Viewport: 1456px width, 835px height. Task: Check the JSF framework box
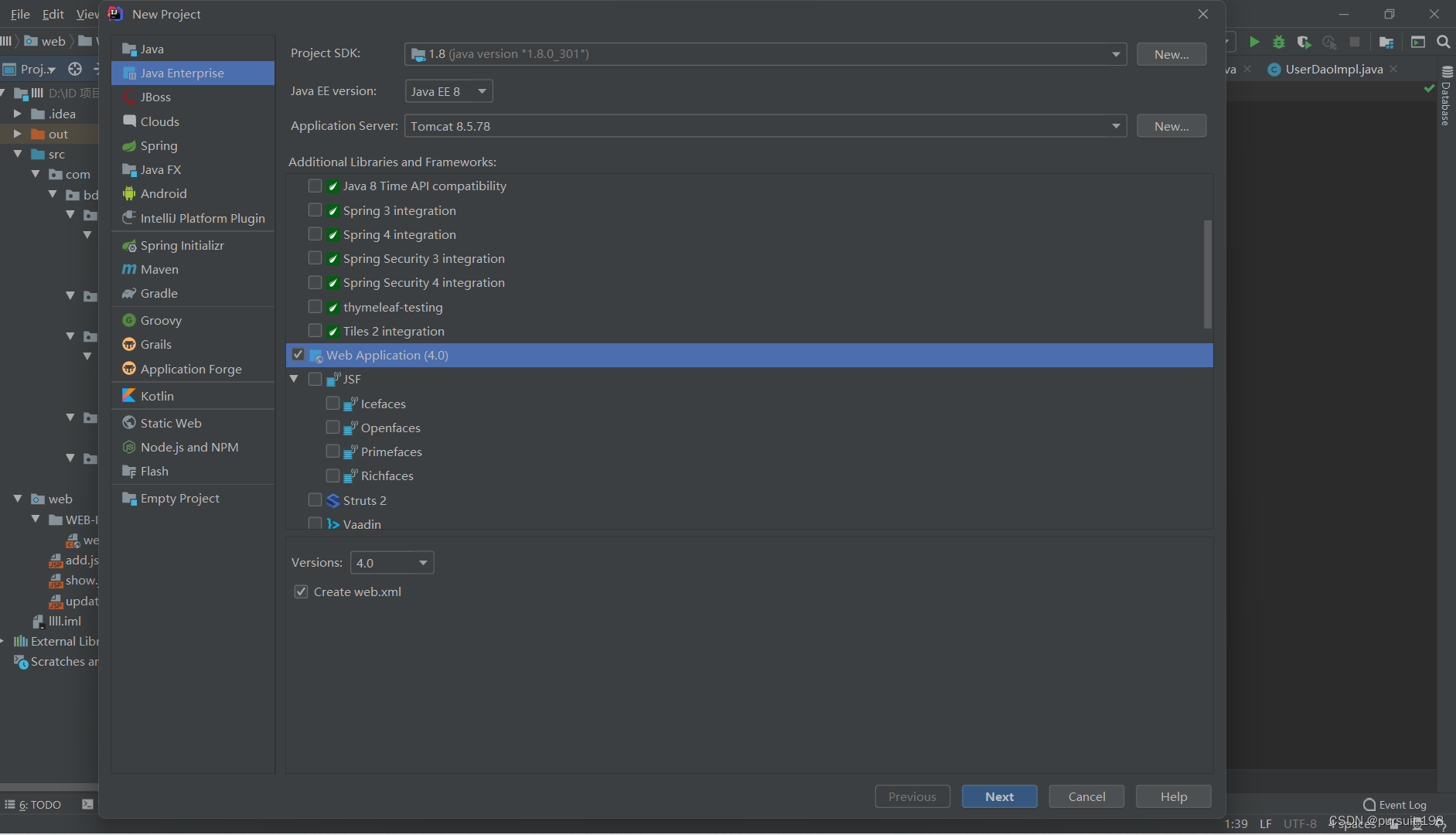[315, 379]
